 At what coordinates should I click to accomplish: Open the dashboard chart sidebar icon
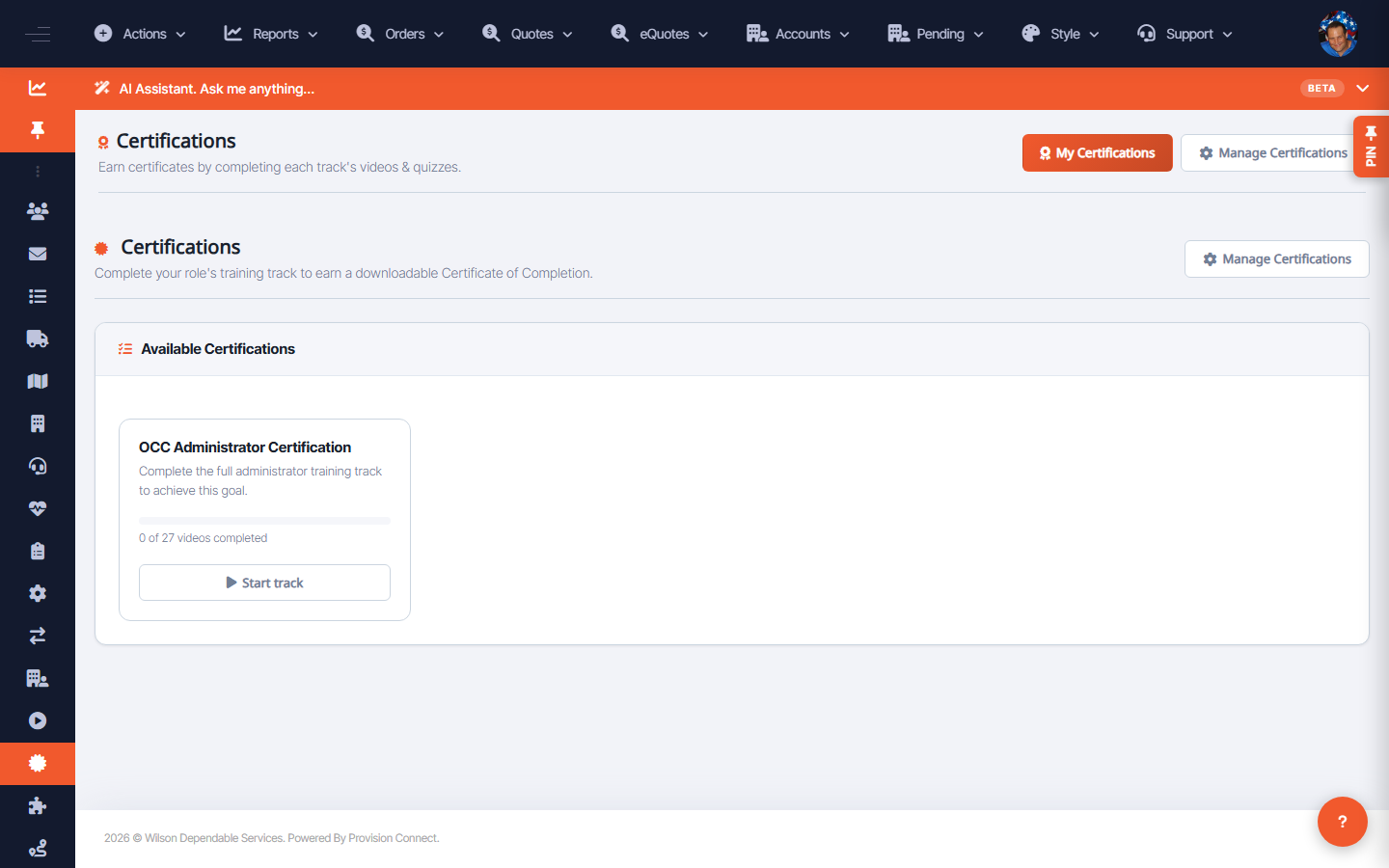[38, 88]
